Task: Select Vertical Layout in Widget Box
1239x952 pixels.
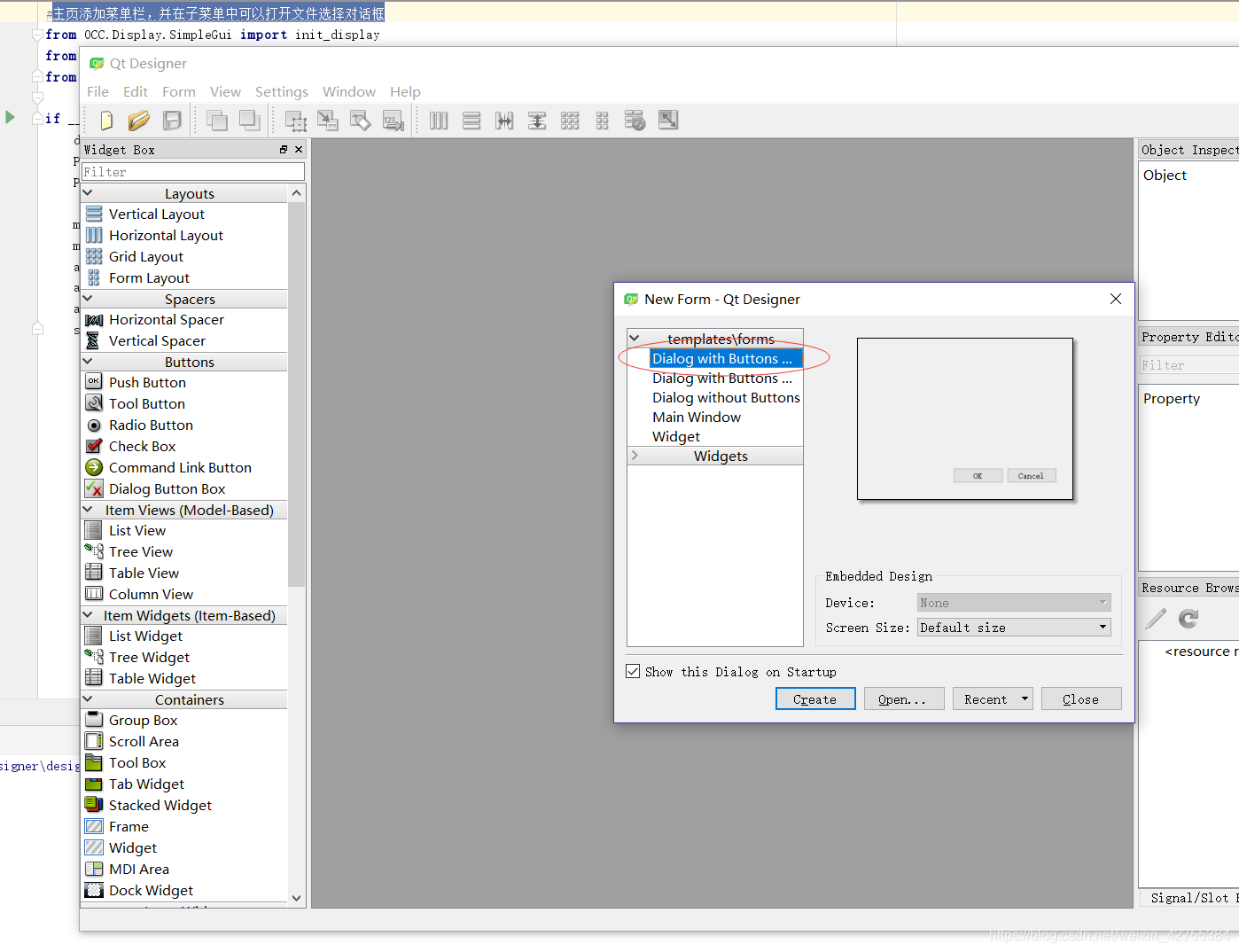Action: pos(156,214)
